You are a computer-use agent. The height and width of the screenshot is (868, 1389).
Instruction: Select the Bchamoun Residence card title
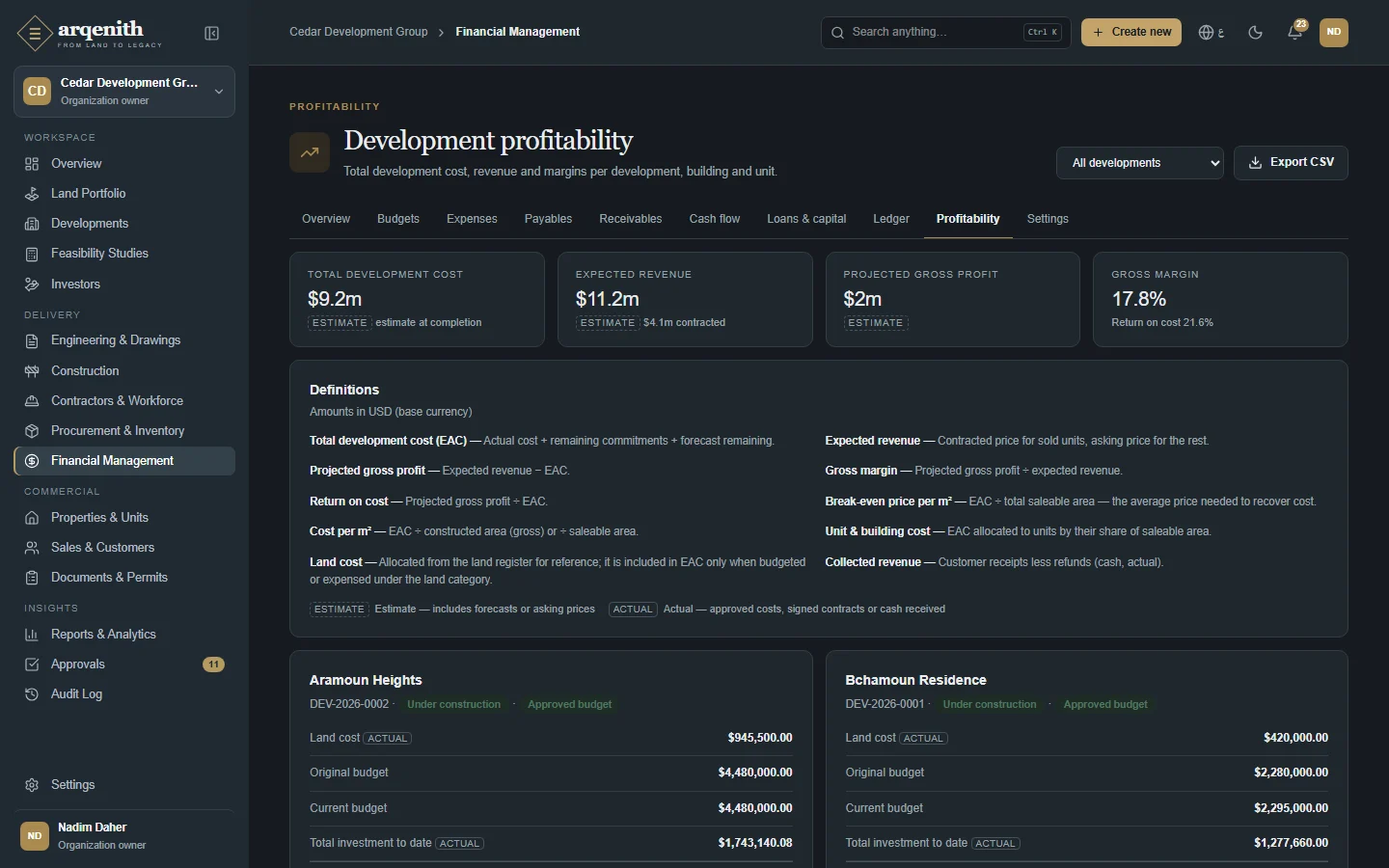click(916, 680)
